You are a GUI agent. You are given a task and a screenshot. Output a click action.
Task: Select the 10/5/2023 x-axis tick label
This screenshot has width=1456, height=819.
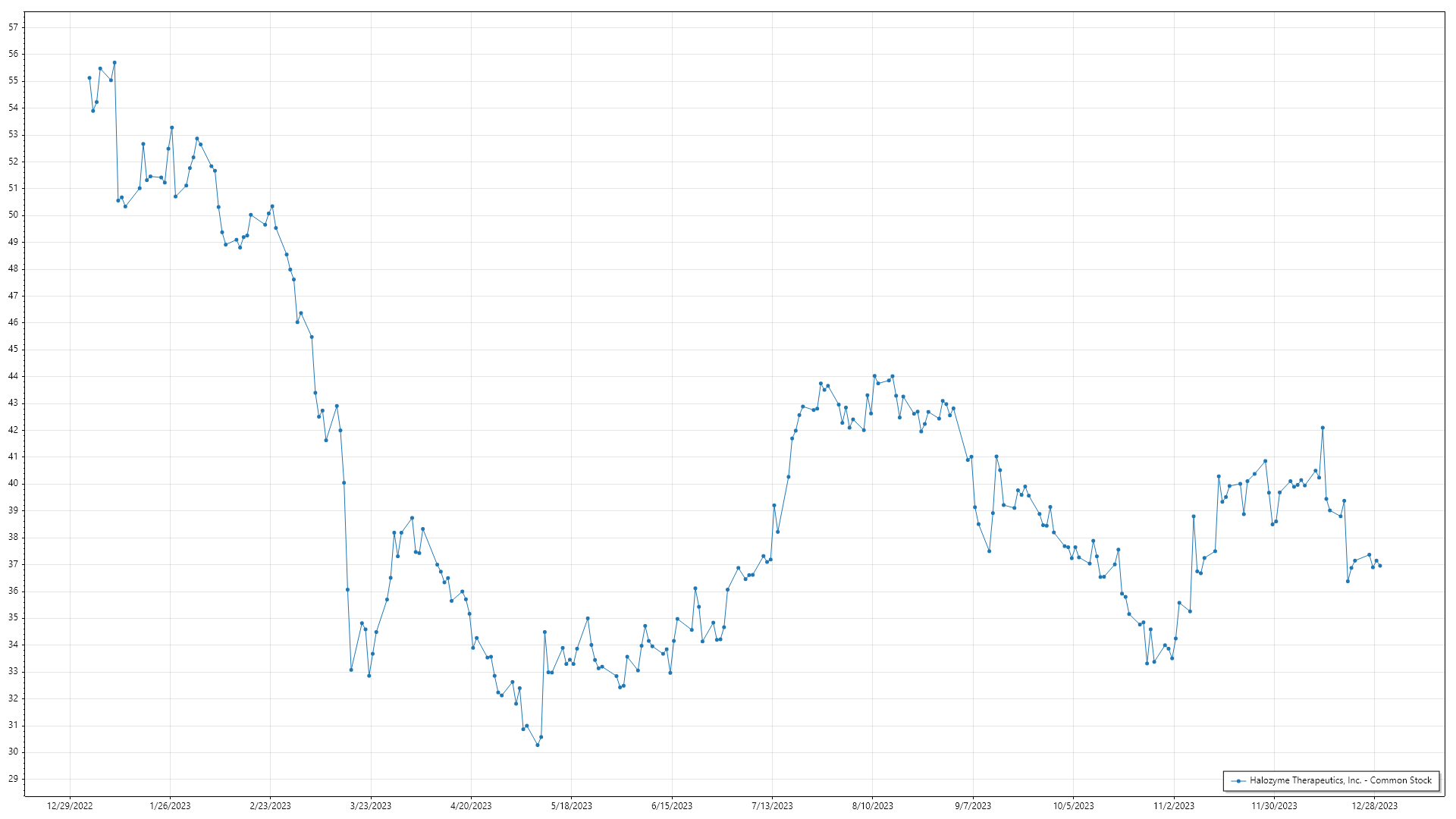[x=1073, y=806]
